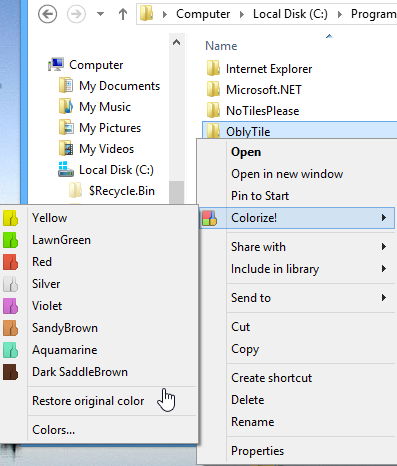
Task: Expand the Include in library submenu arrow
Action: (x=384, y=269)
